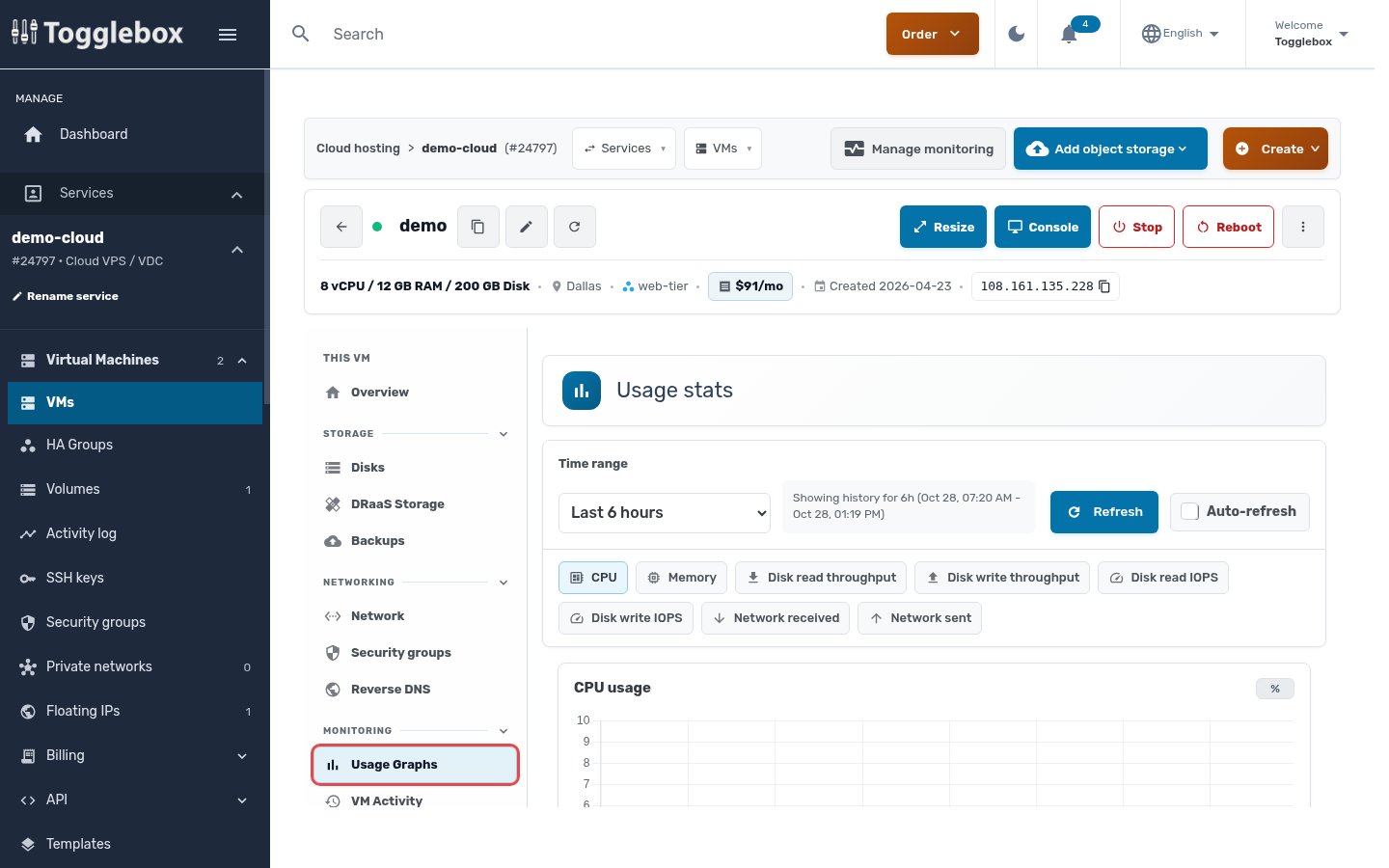Open Floating IPs in the sidebar
The width and height of the screenshot is (1389, 868).
[135, 712]
